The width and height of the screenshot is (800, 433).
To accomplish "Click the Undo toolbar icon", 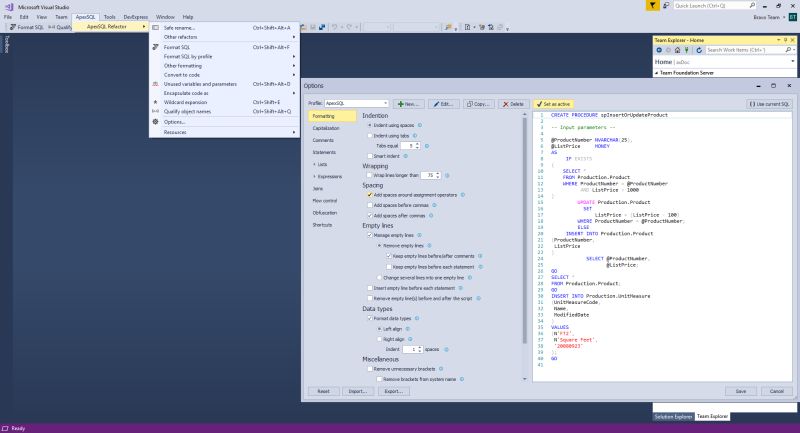I will [335, 27].
